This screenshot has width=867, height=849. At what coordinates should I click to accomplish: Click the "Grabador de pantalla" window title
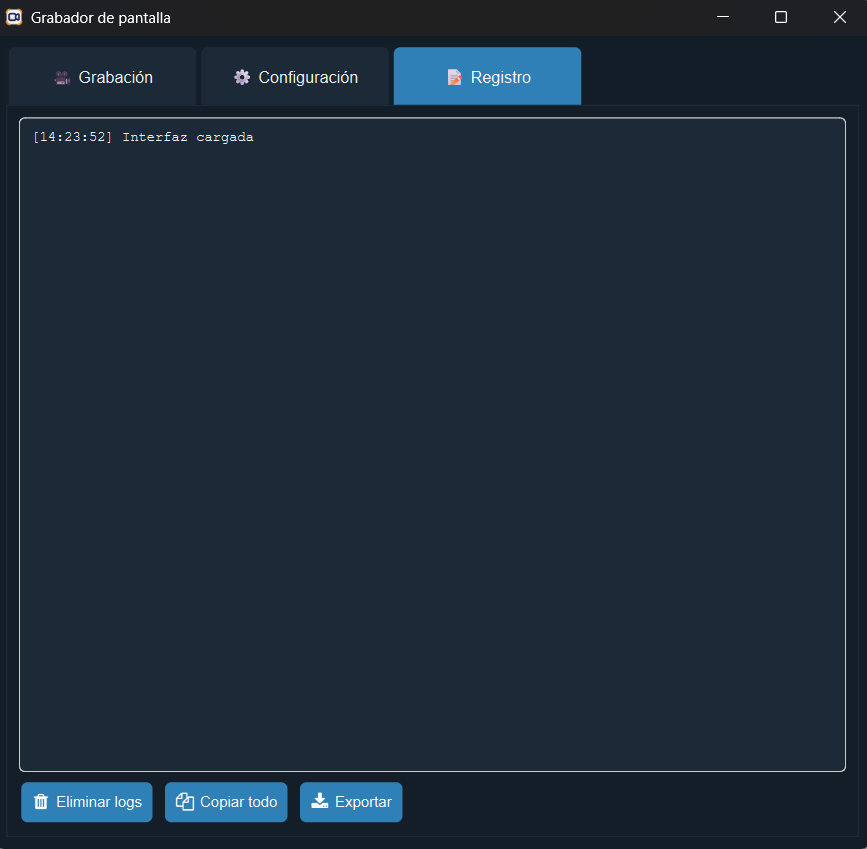[x=101, y=17]
